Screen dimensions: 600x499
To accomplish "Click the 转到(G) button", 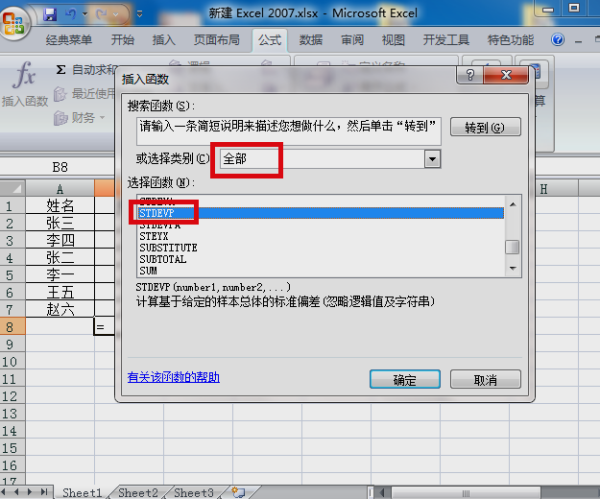I will (485, 127).
